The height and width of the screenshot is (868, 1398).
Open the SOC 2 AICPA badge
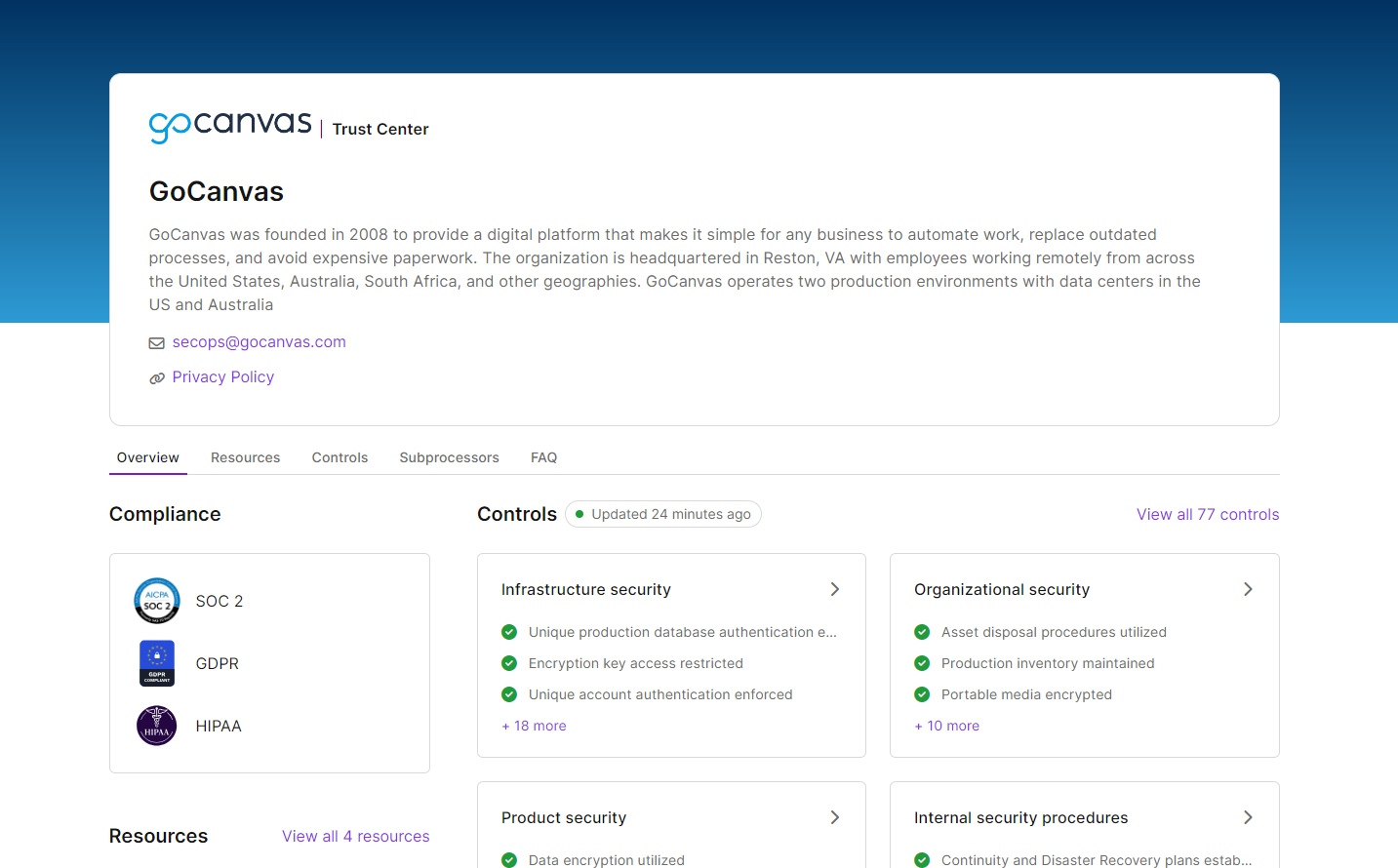pyautogui.click(x=157, y=601)
